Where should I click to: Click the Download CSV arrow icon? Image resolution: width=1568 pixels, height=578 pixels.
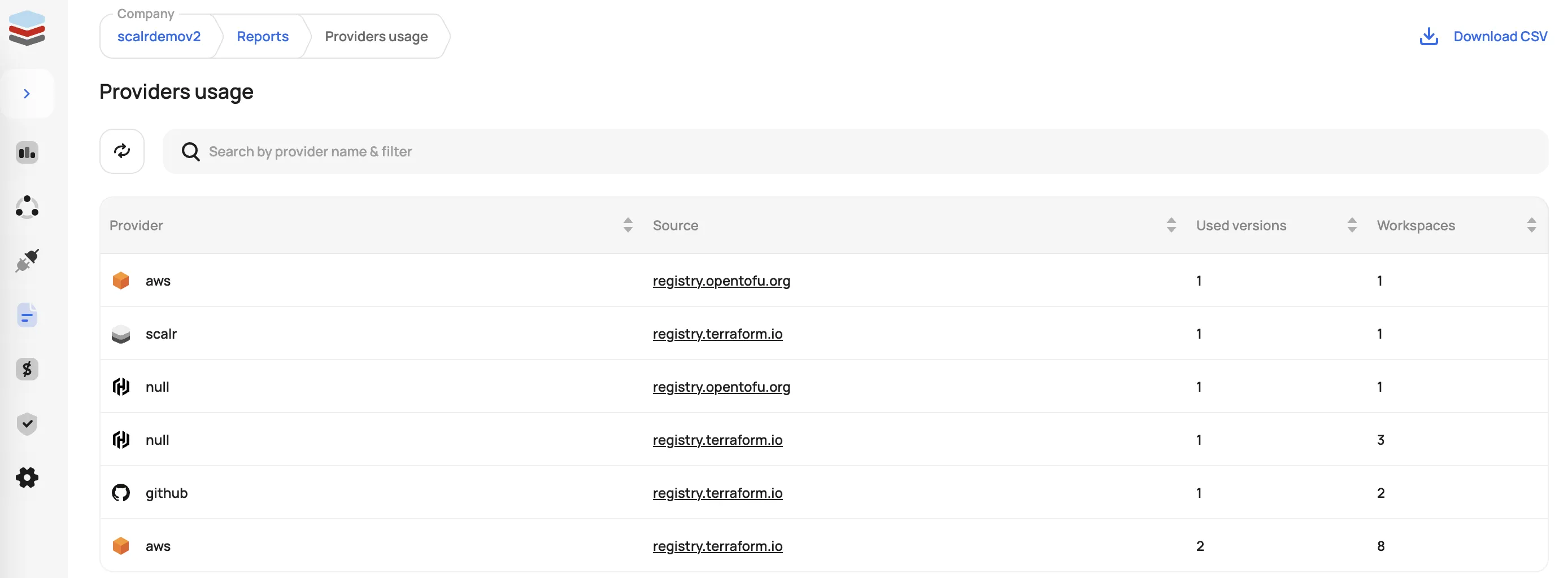1428,37
